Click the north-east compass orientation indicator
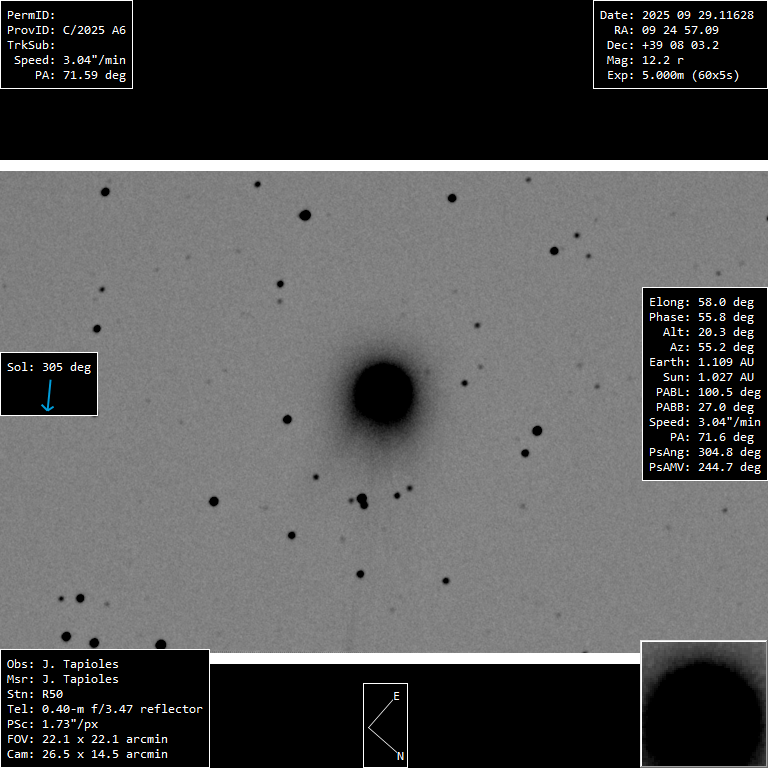The width and height of the screenshot is (768, 768). point(385,725)
